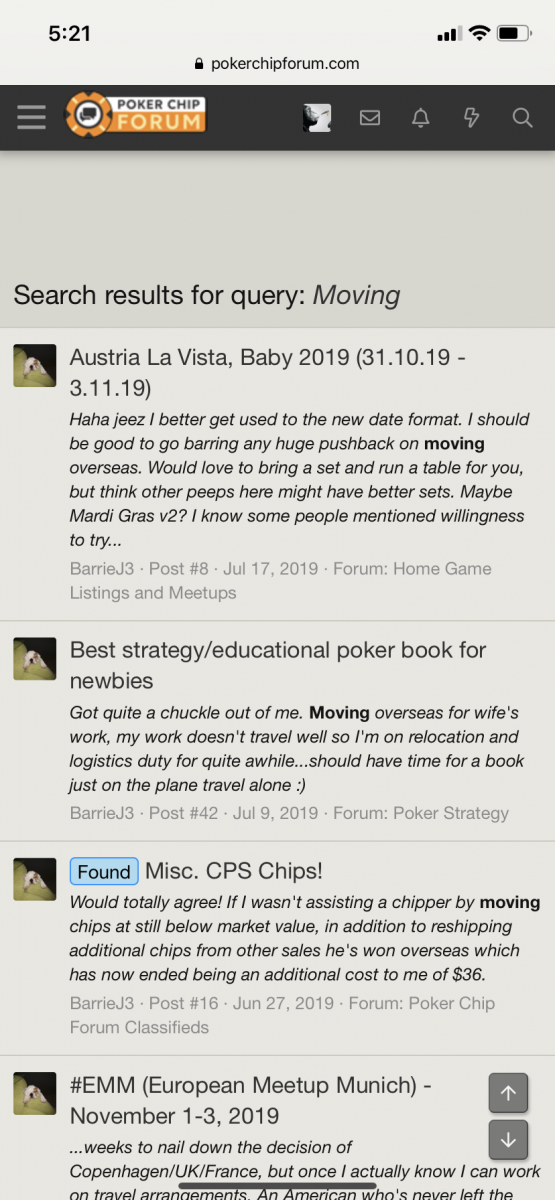Open What's new lightning icon
Viewport: 555px width, 1200px height.
(472, 118)
